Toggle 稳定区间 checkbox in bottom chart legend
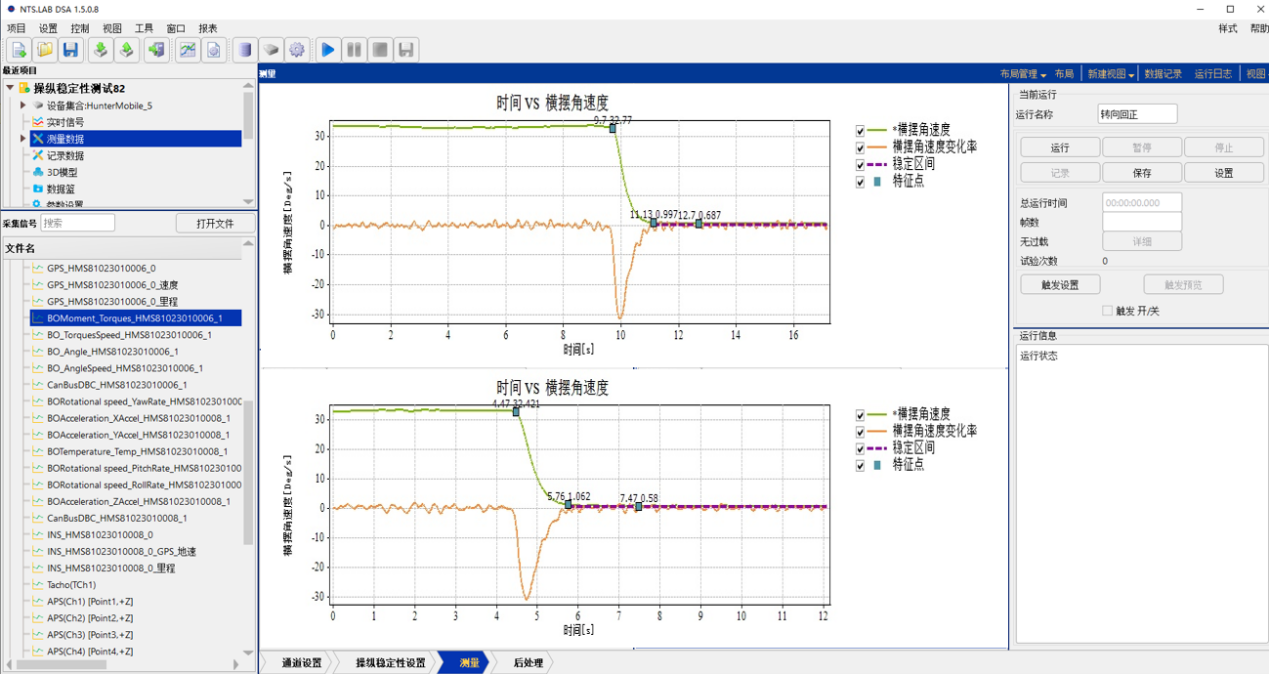The width and height of the screenshot is (1269, 674). 860,448
